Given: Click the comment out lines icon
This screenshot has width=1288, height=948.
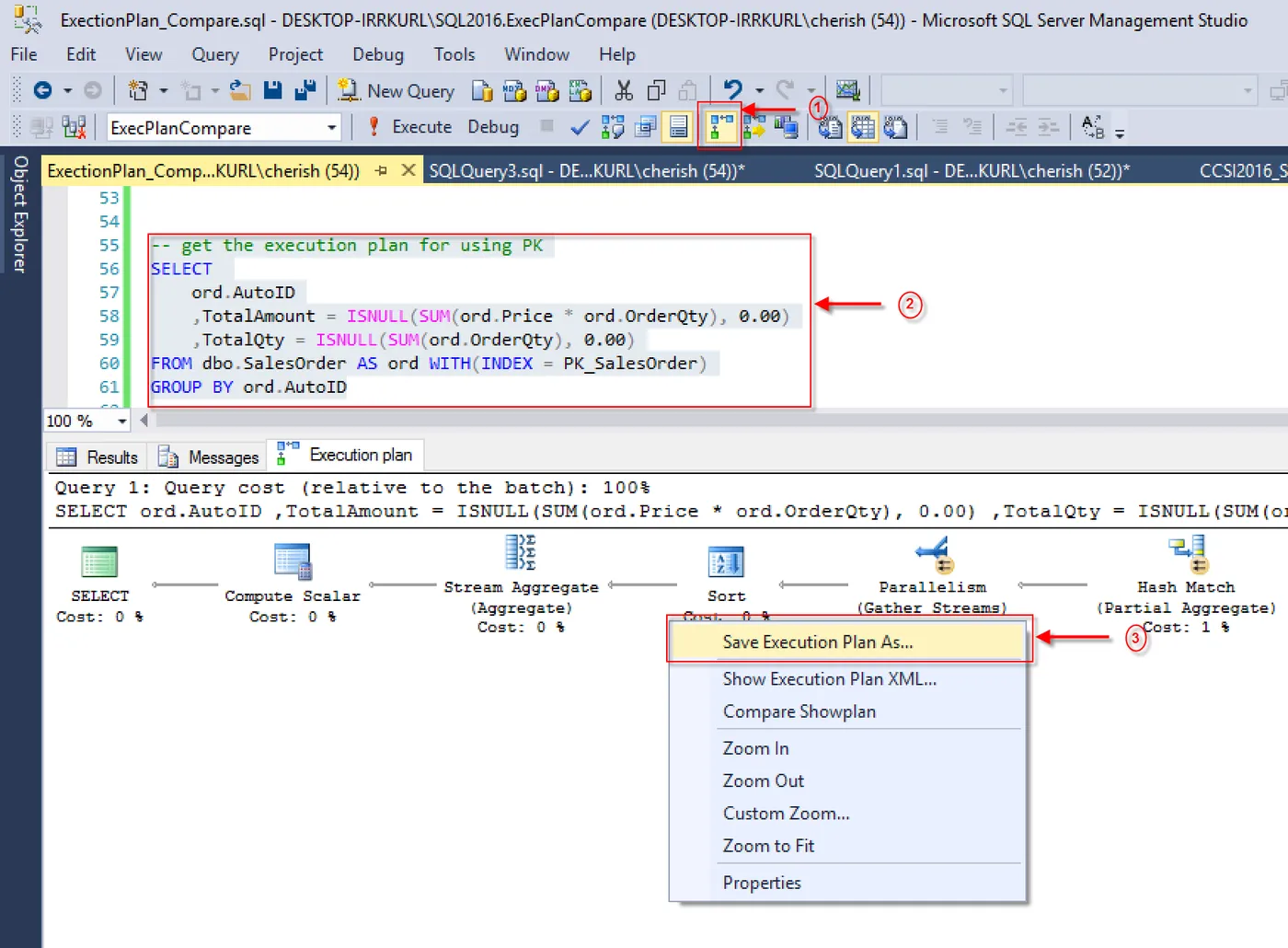Looking at the screenshot, I should [x=939, y=126].
